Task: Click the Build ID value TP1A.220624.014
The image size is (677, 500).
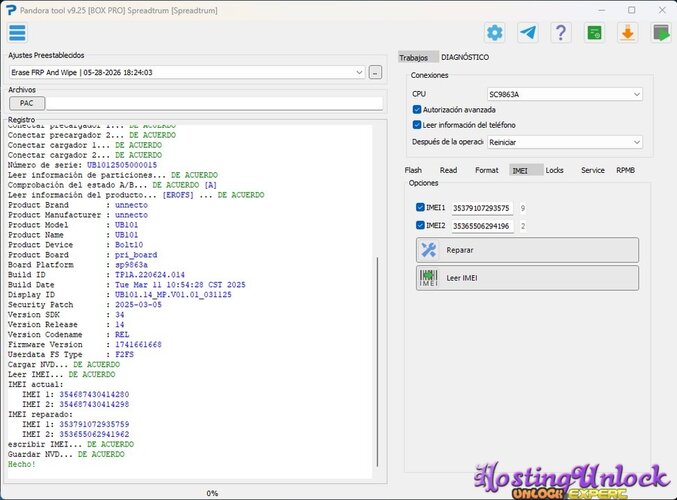Action: coord(149,275)
